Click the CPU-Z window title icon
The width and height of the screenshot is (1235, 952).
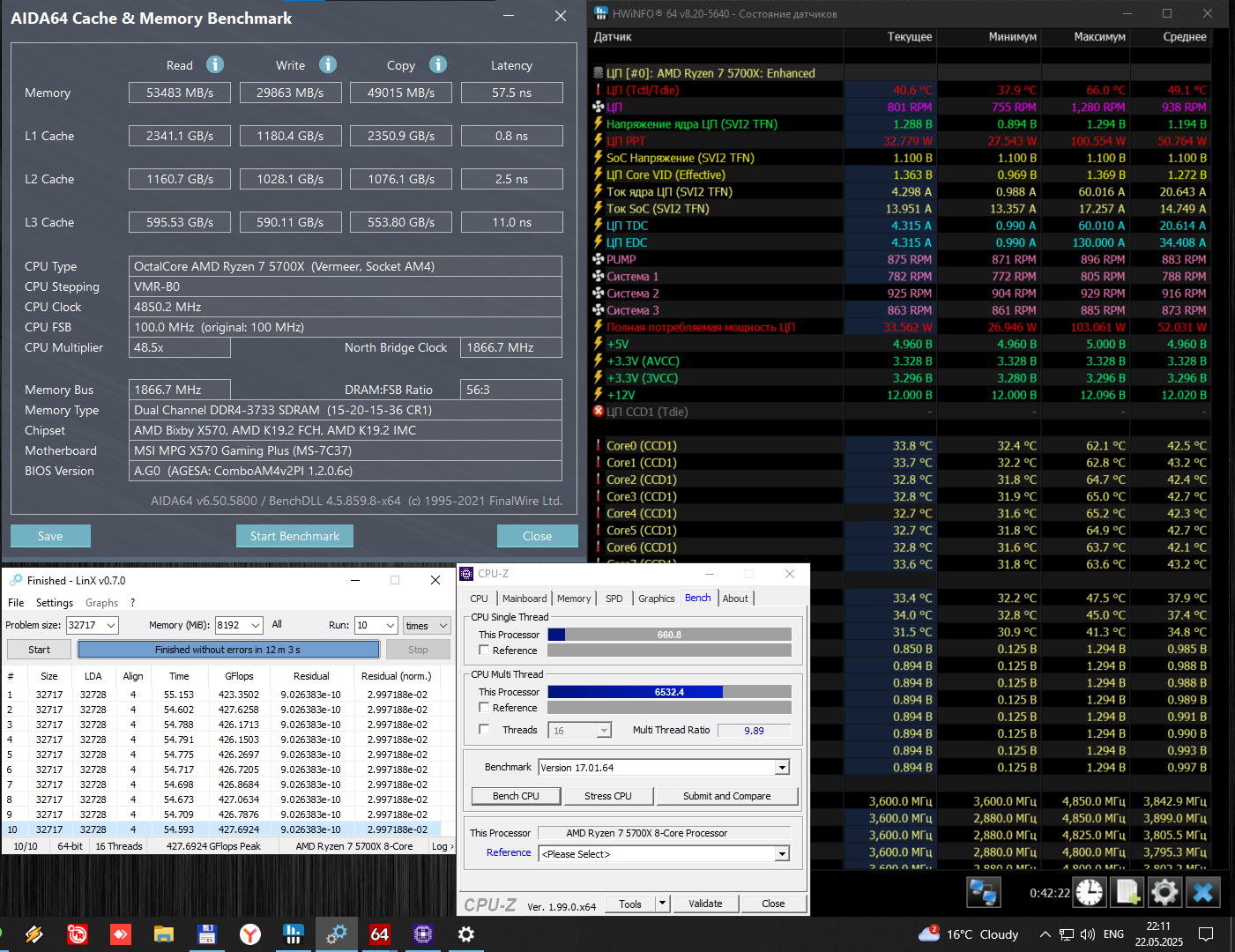coord(467,574)
